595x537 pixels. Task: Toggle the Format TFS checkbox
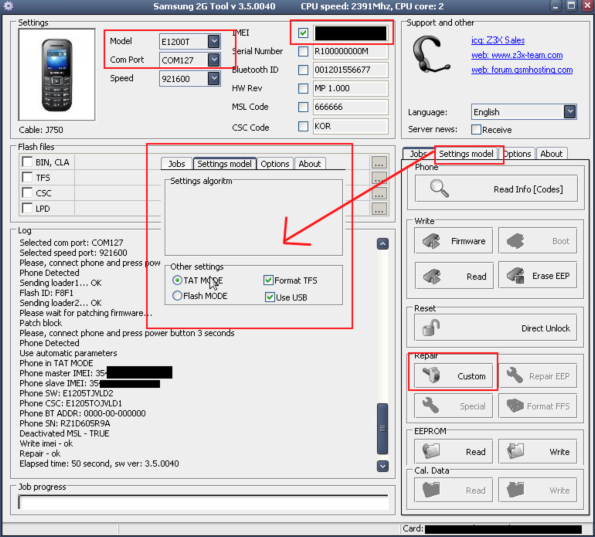pyautogui.click(x=268, y=280)
